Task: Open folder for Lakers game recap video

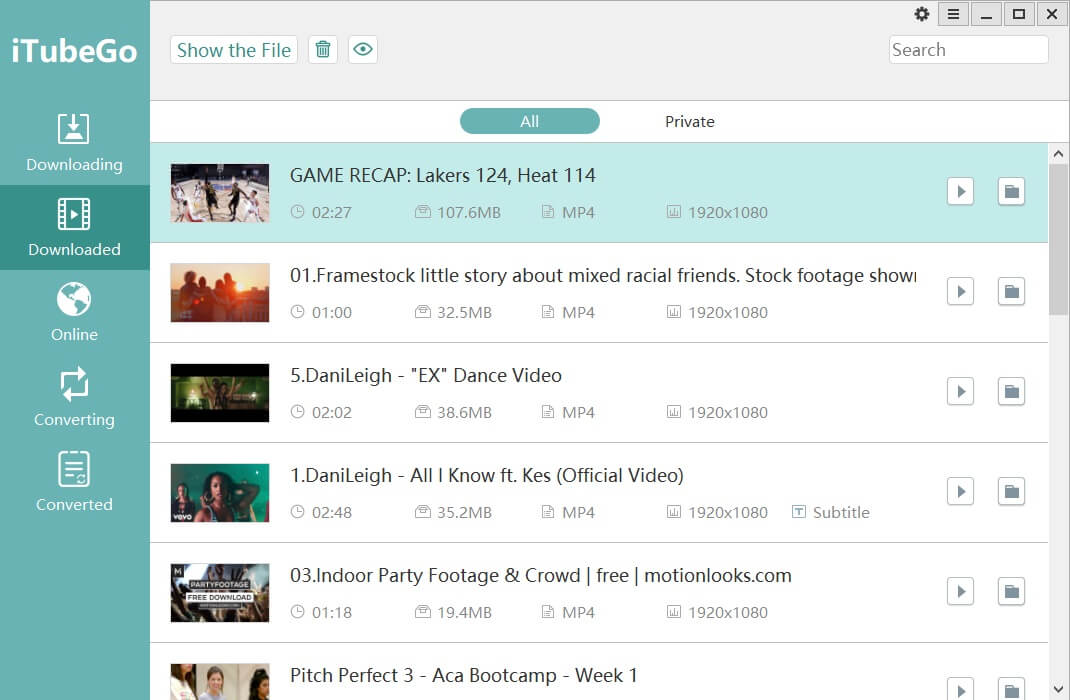Action: click(1011, 192)
